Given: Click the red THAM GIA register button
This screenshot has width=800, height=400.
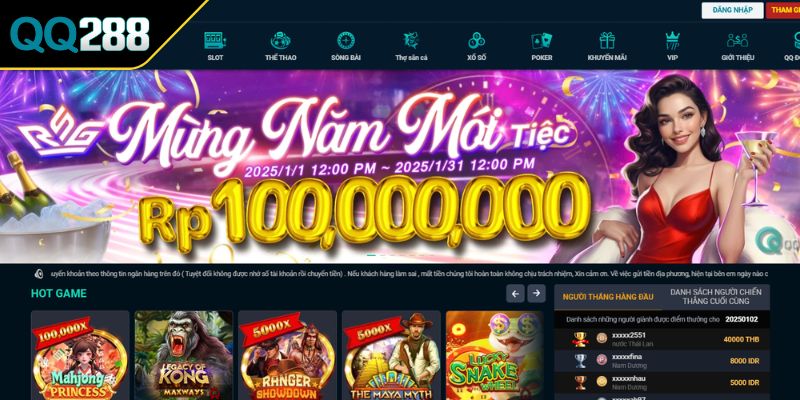Looking at the screenshot, I should pos(783,10).
